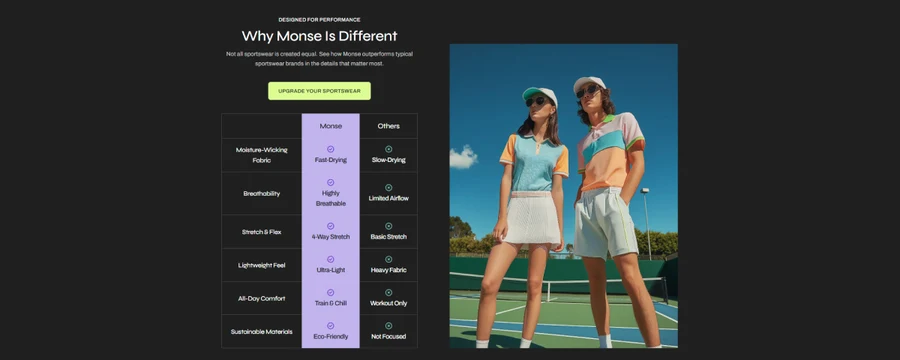This screenshot has width=900, height=360.
Task: Click the Fast-Drying text
Action: [x=331, y=160]
